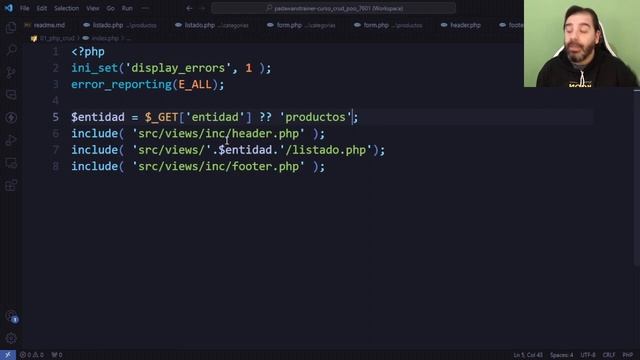640x360 pixels.
Task: Click the '<?php' opening tag
Action: pyautogui.click(x=88, y=52)
